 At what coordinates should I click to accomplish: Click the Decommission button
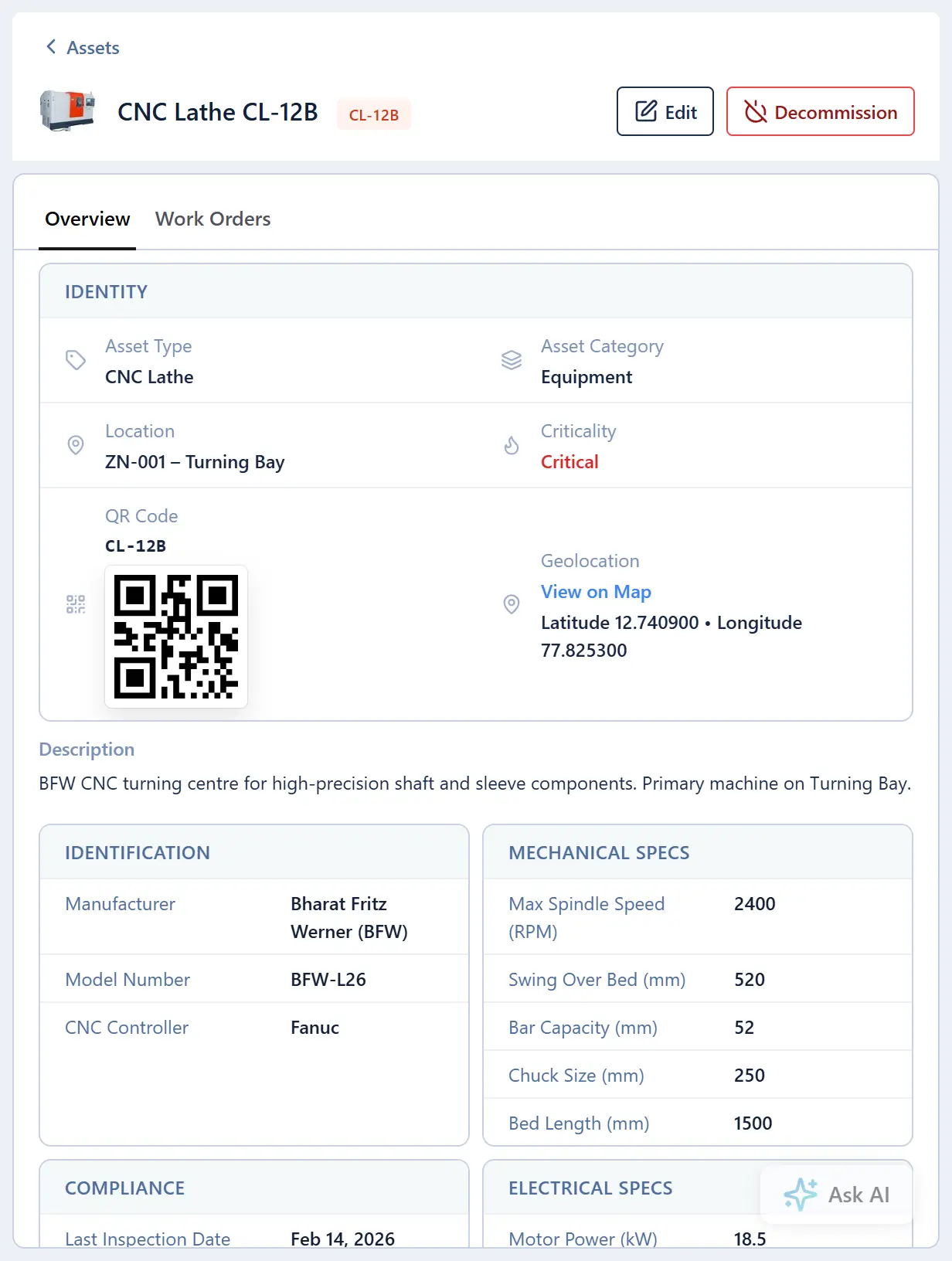pos(820,111)
